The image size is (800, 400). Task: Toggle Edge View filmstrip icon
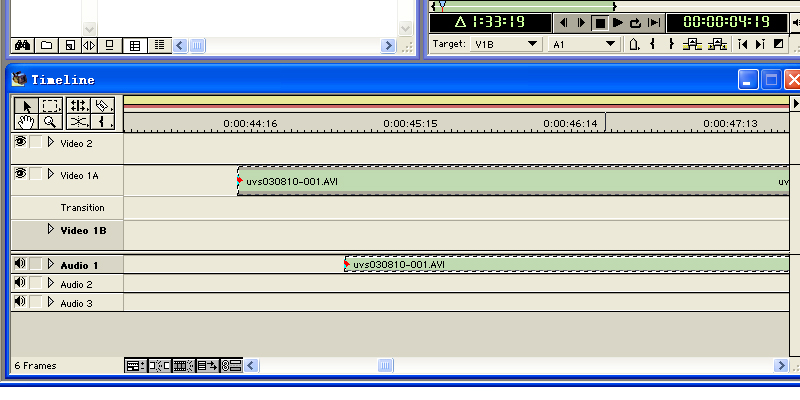[184, 365]
